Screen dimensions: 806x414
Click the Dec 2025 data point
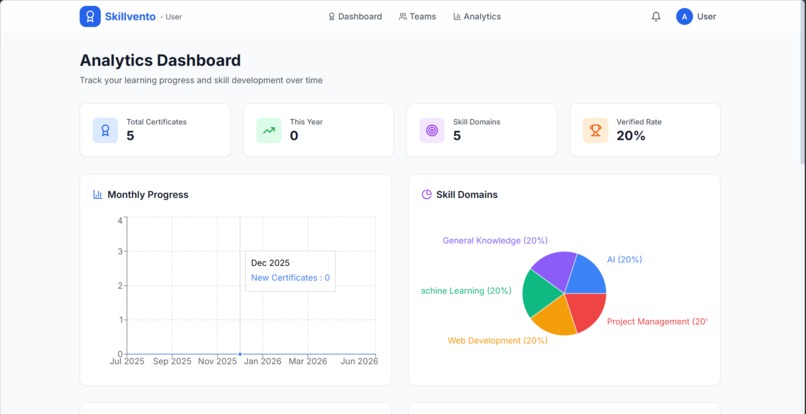point(240,354)
